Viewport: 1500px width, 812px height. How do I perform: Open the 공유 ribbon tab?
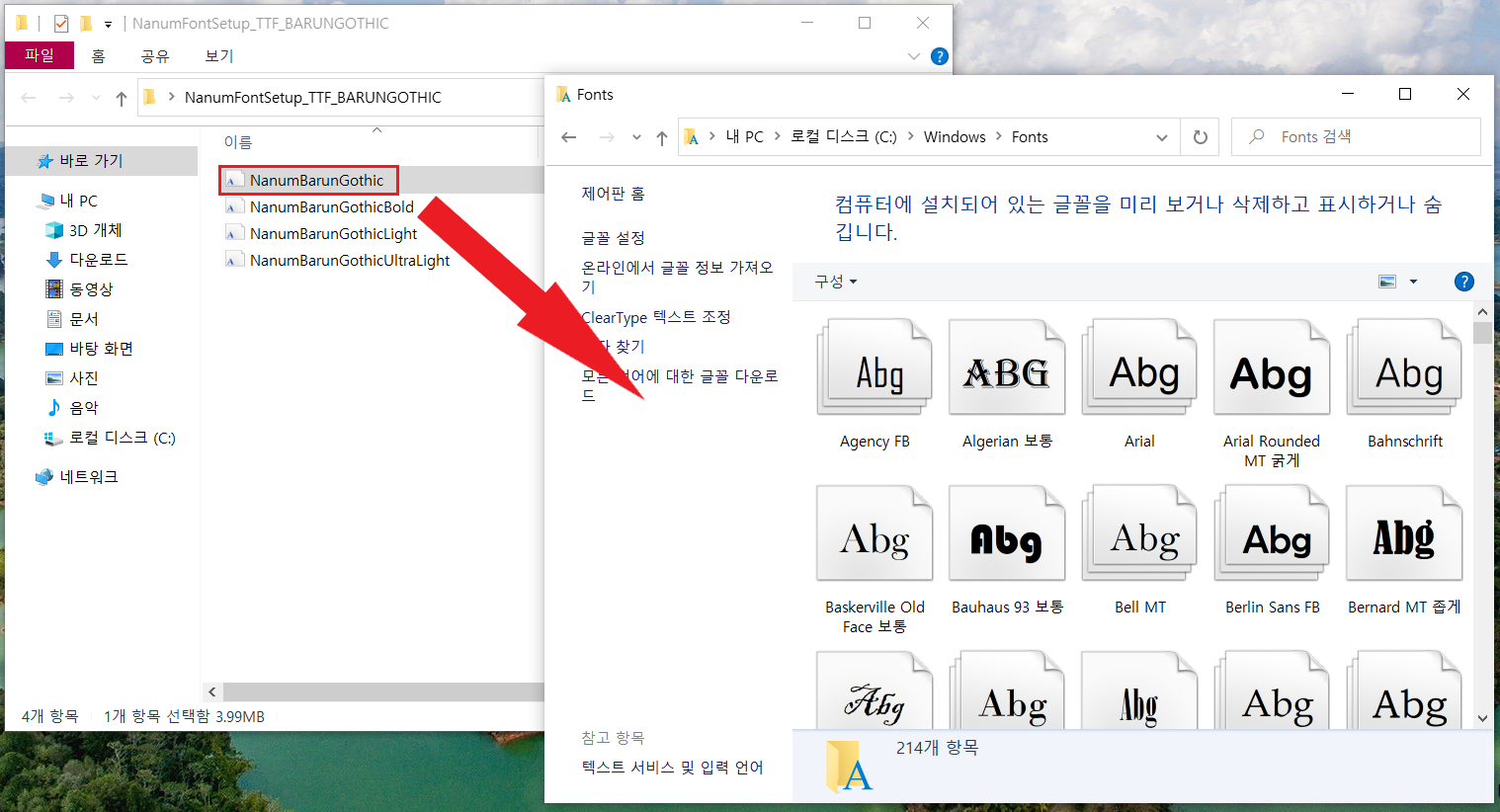[x=155, y=56]
